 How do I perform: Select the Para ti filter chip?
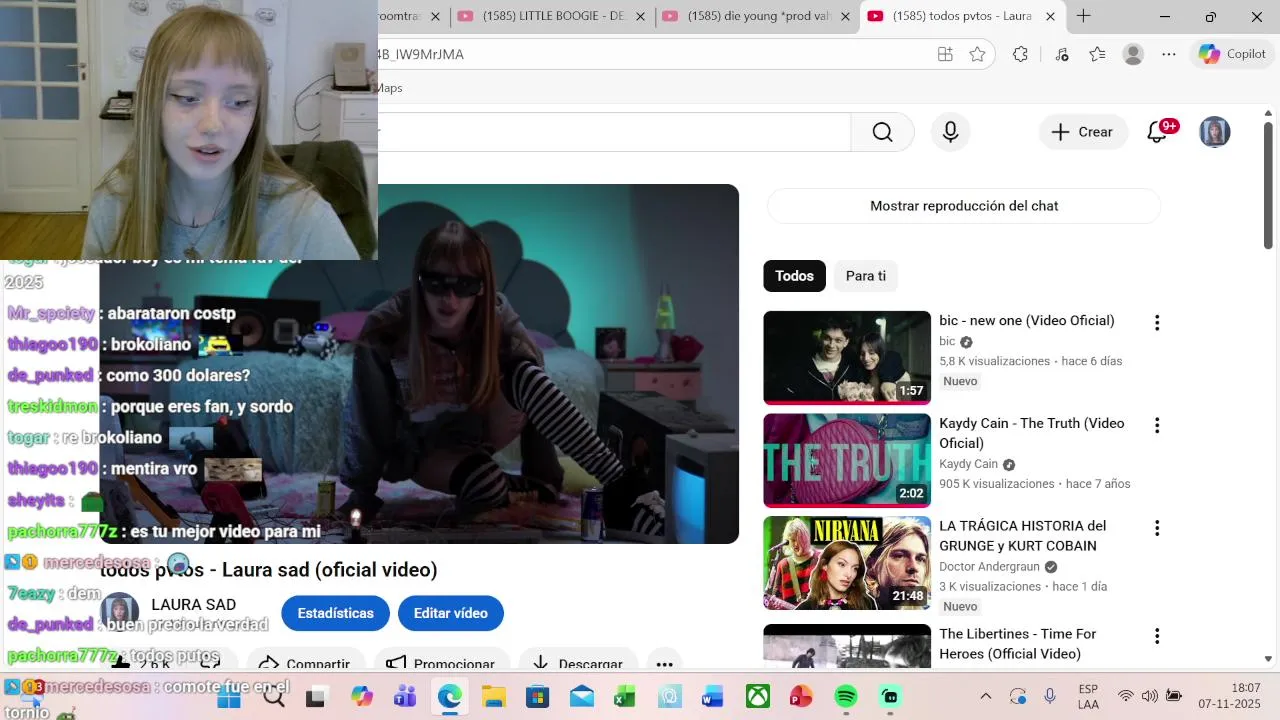tap(866, 276)
